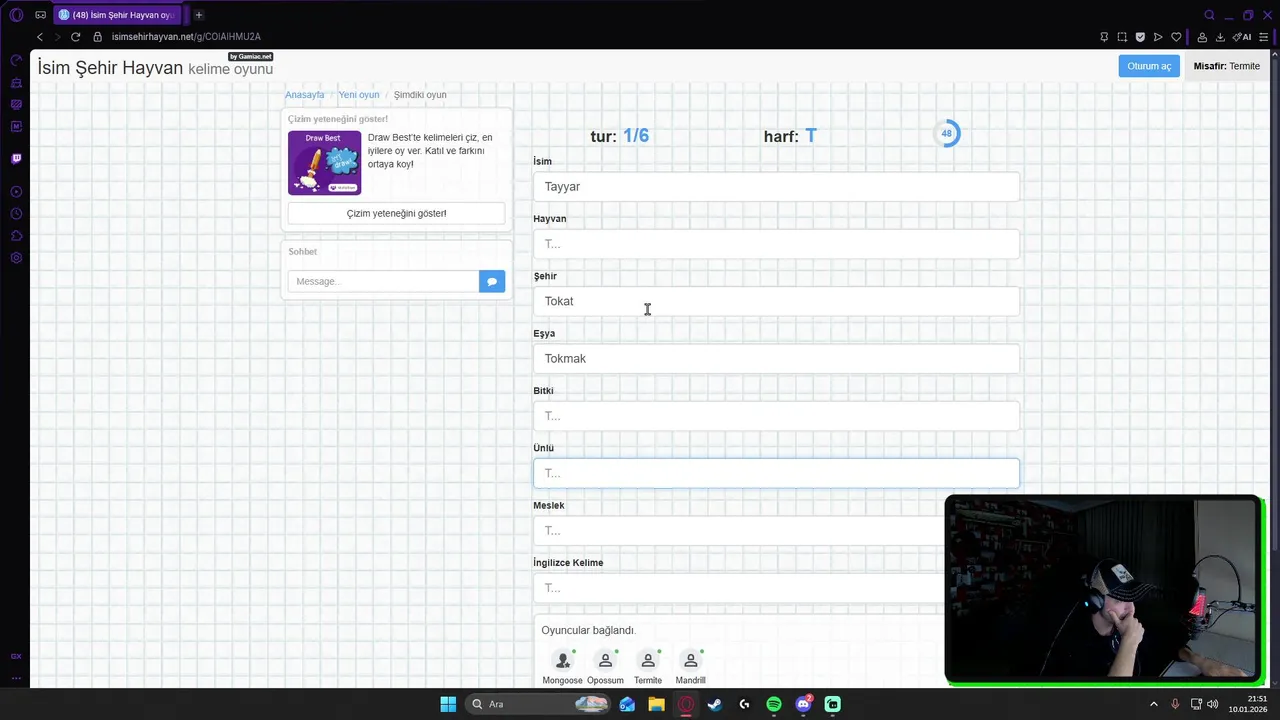Click the harf: T letter indicator
This screenshot has width=1280, height=720.
pos(790,136)
